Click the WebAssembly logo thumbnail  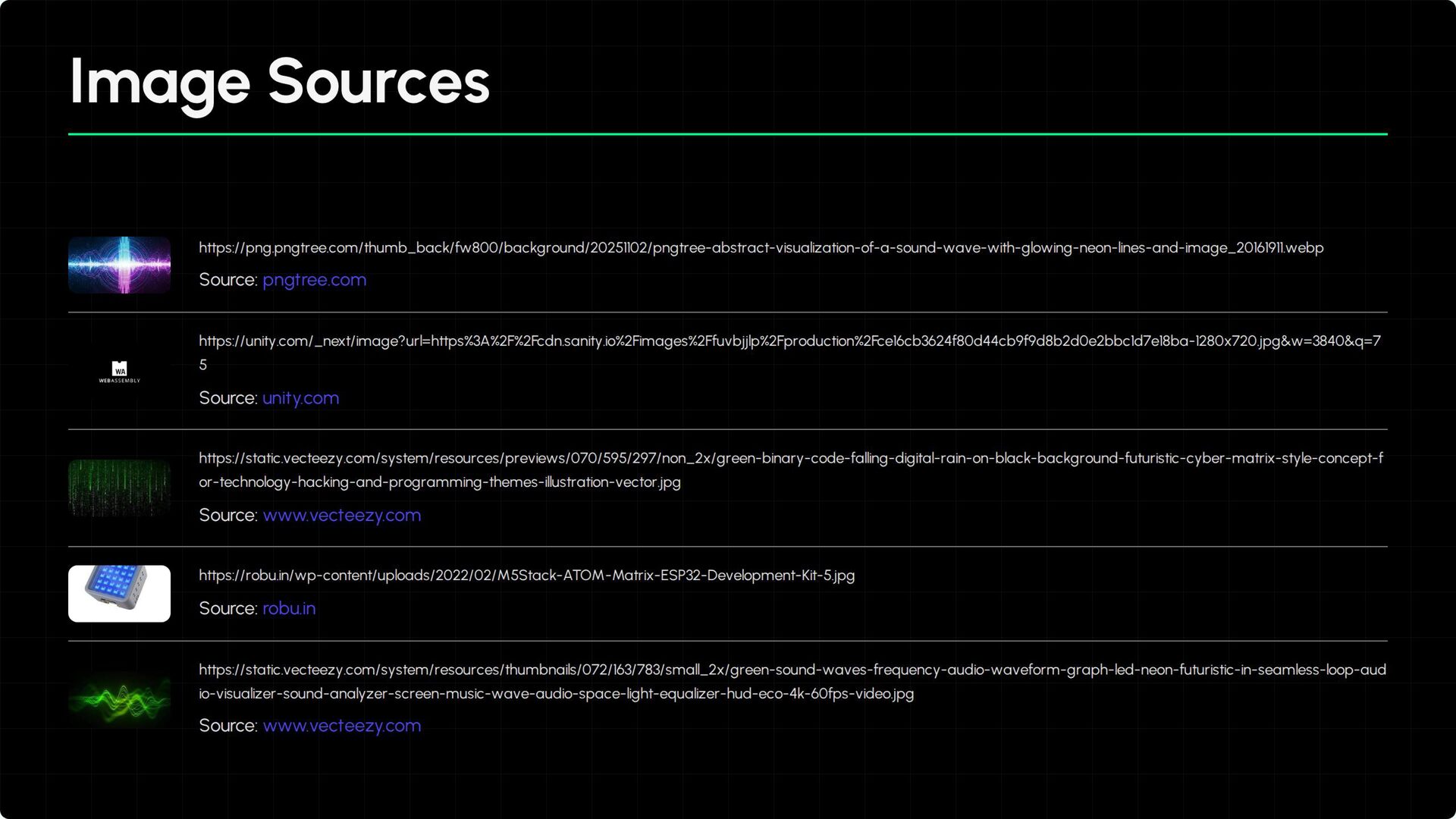pyautogui.click(x=119, y=372)
